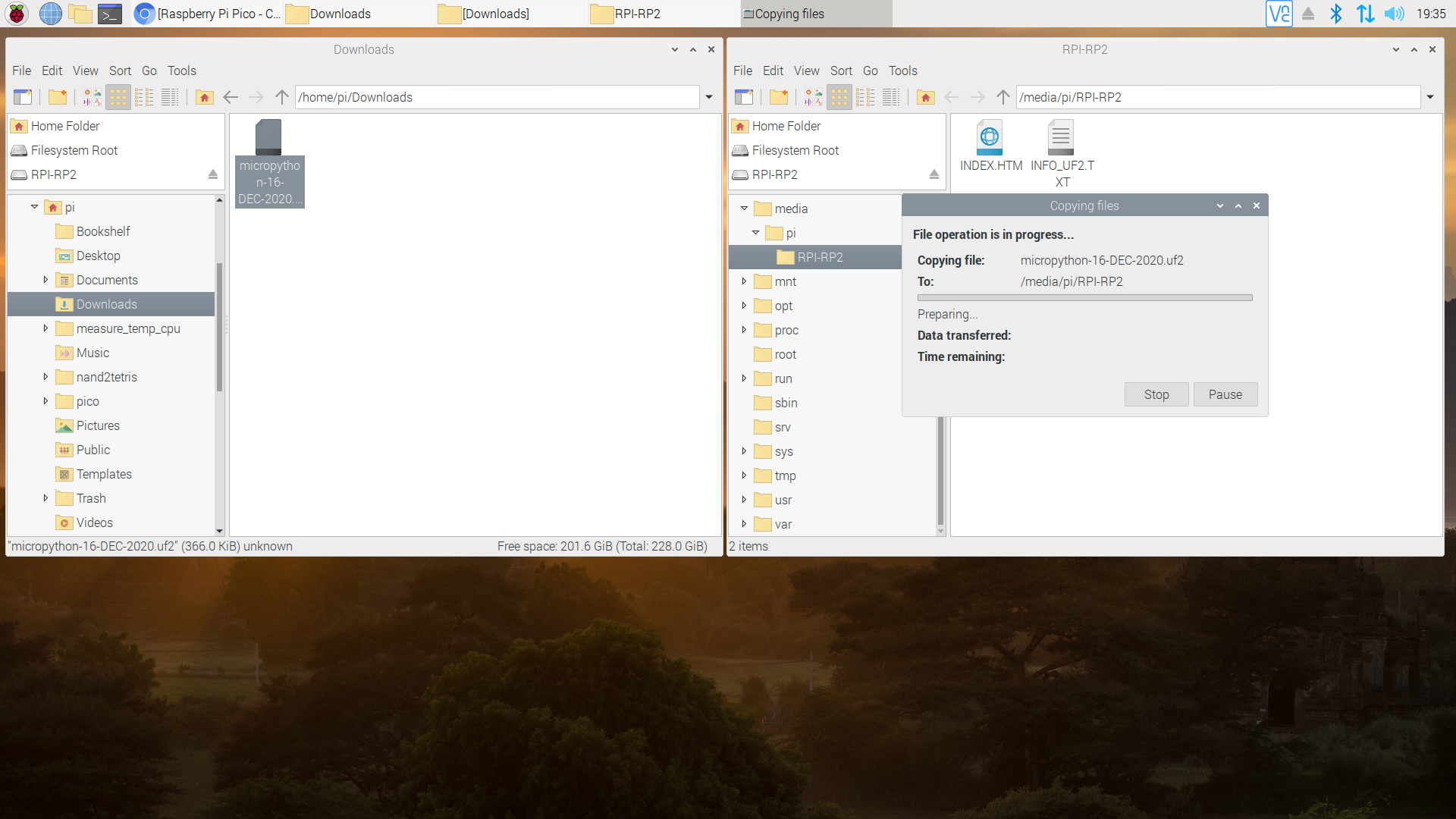Create new folder in RPI-RP2 window

click(x=779, y=97)
